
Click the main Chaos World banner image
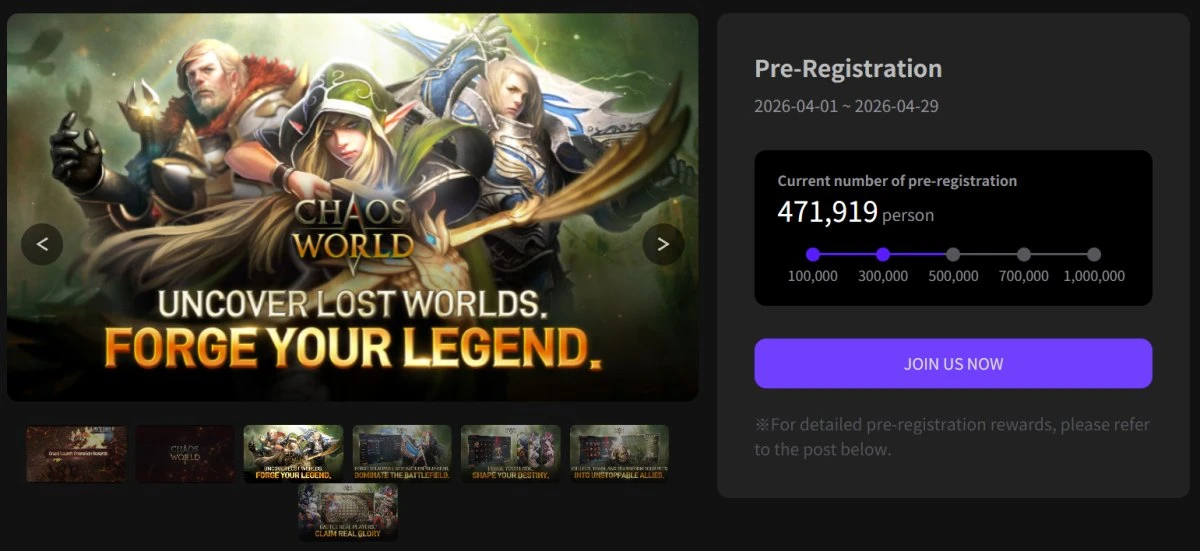tap(352, 150)
